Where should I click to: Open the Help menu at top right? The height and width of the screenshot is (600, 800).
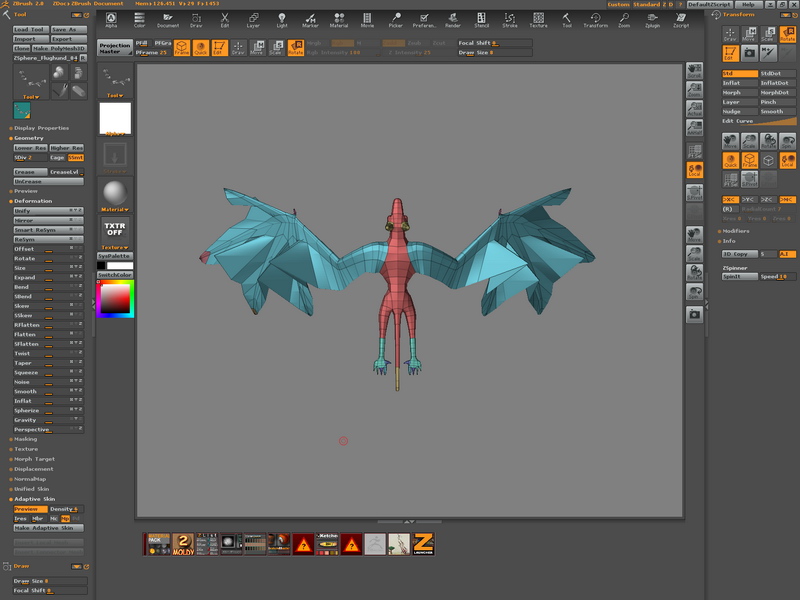[x=748, y=5]
